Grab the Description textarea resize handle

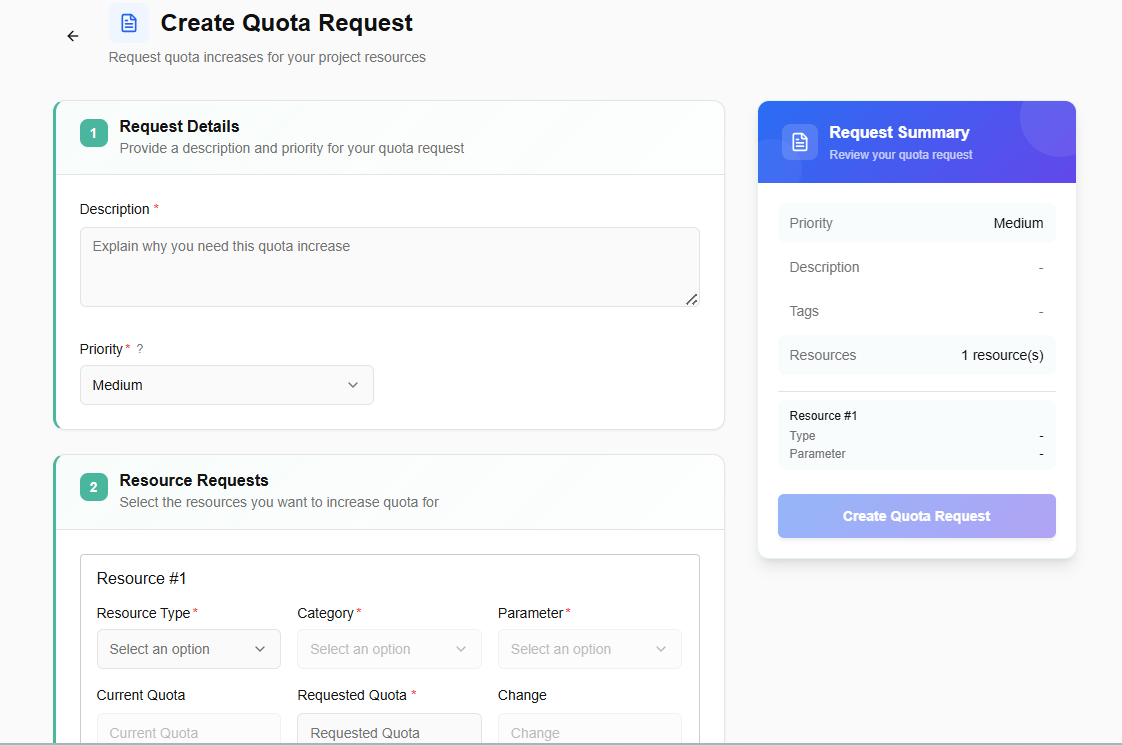[691, 299]
